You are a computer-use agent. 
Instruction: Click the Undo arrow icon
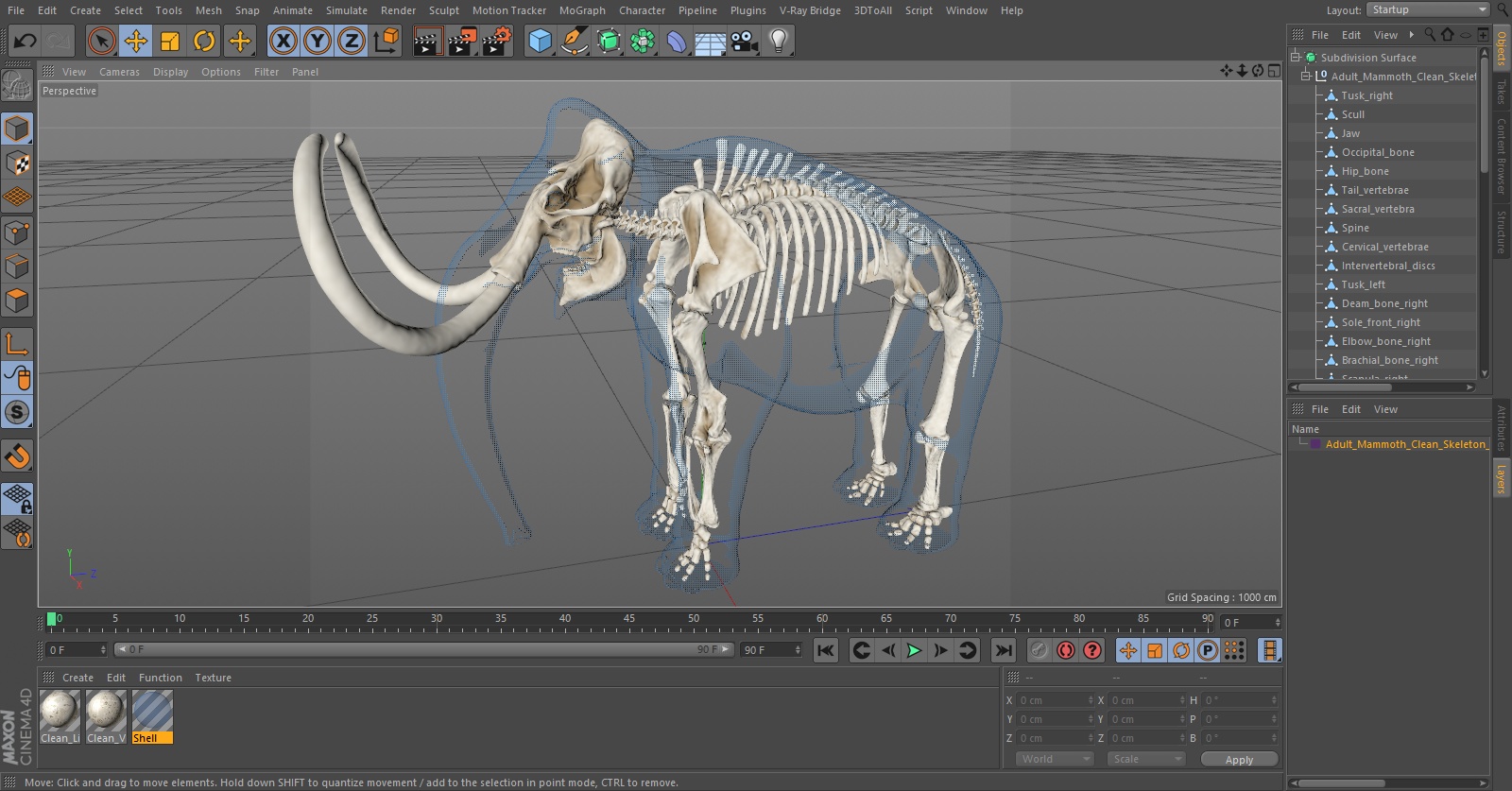pos(26,41)
